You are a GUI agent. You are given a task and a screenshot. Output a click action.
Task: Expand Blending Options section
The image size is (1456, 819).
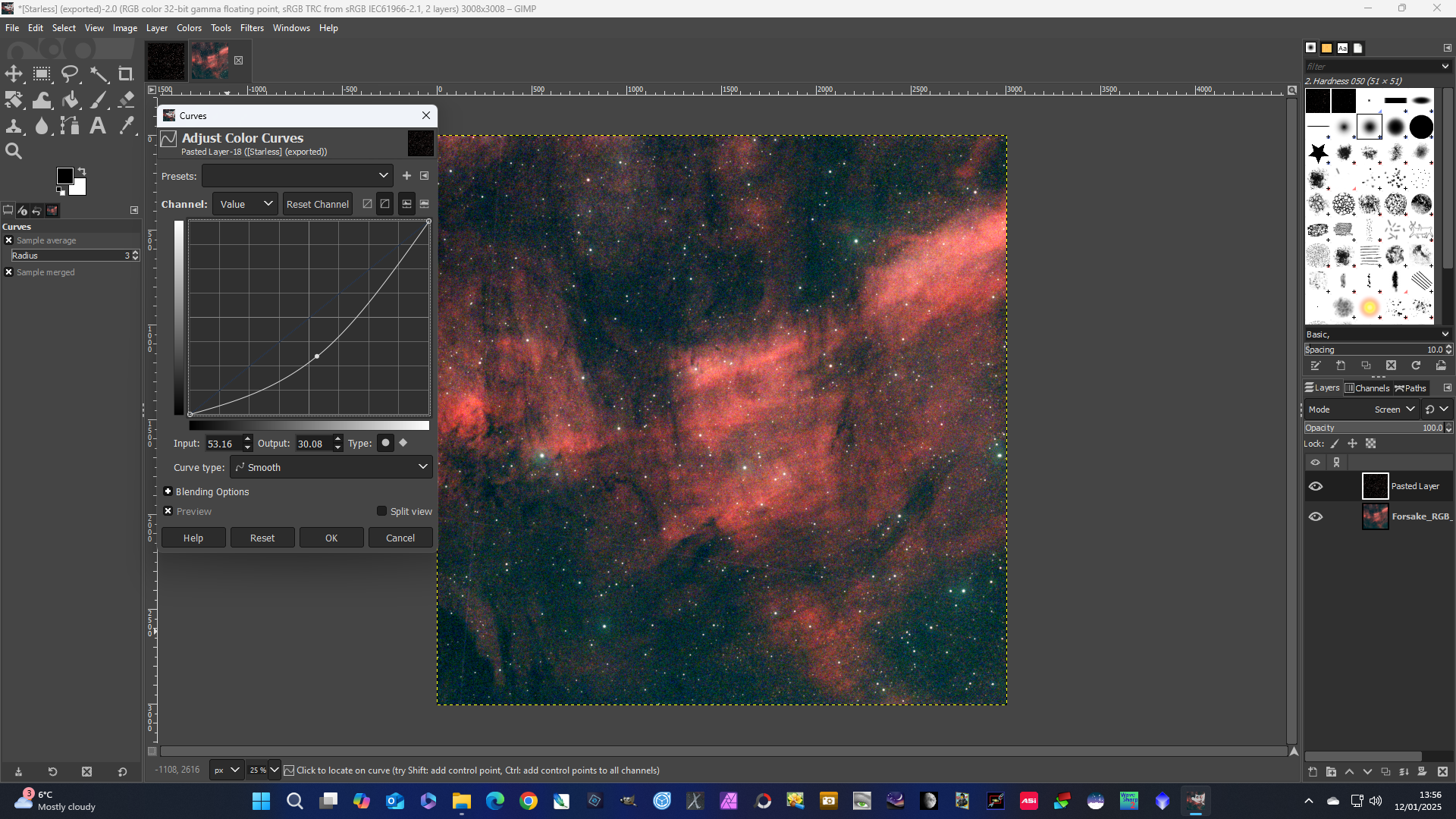click(x=168, y=491)
